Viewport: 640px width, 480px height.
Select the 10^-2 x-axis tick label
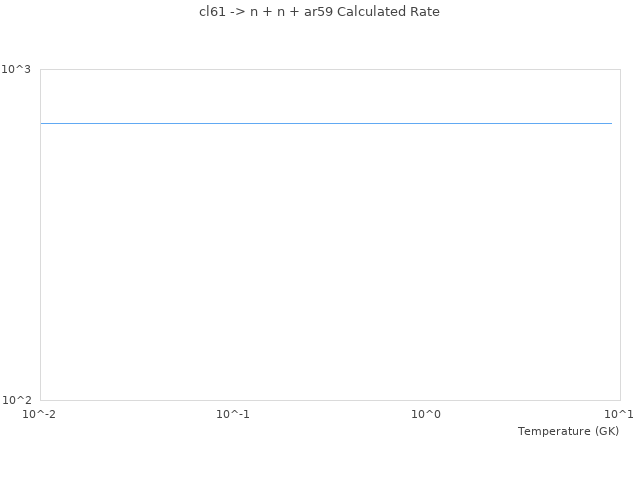click(40, 414)
